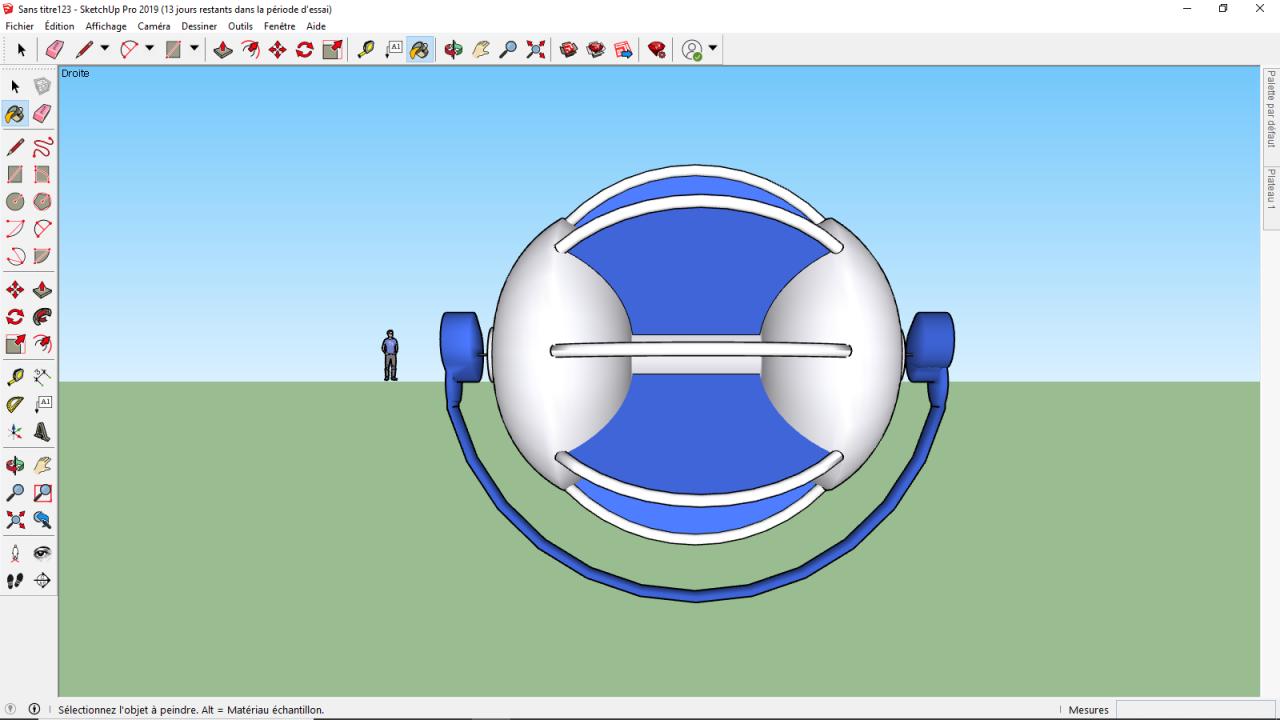
Task: Open the Extension Manager ruby icon
Action: coord(657,49)
